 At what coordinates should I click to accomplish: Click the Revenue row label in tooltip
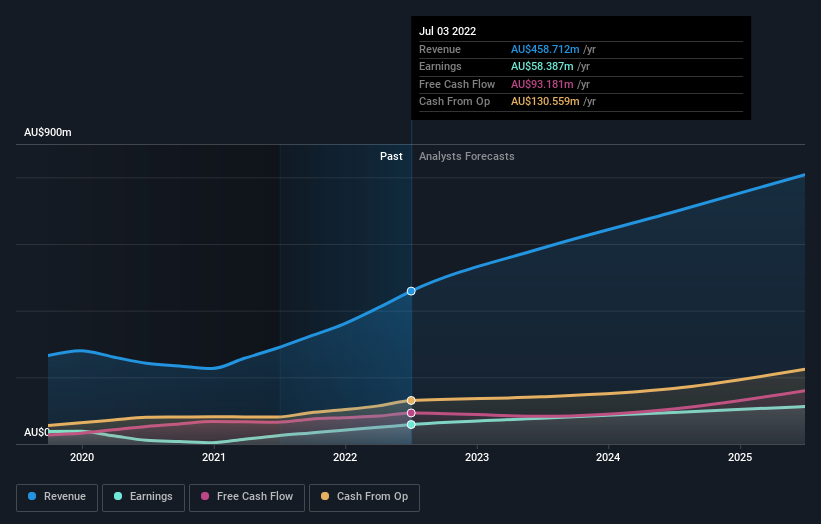coord(440,49)
